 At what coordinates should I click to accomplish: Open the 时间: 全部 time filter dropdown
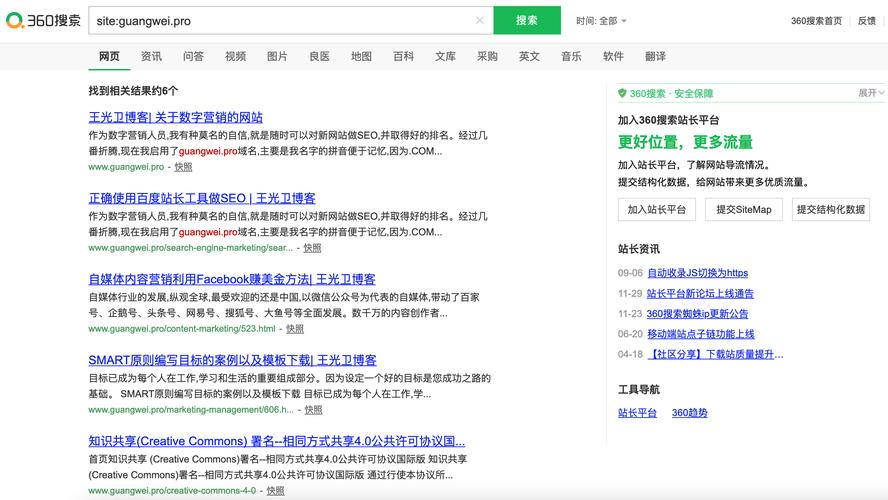[x=601, y=21]
